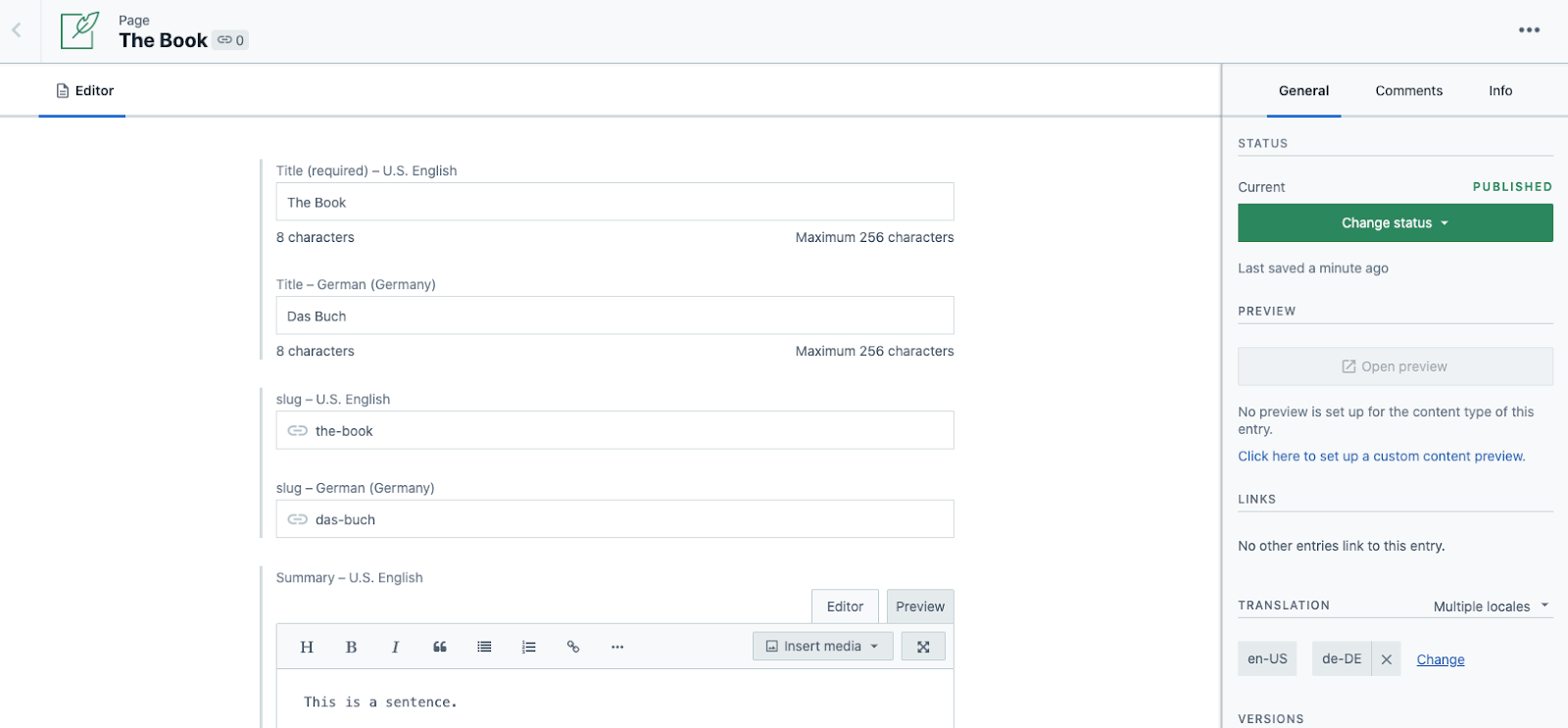Open the page actions three-dot menu
1568x728 pixels.
pyautogui.click(x=1529, y=30)
